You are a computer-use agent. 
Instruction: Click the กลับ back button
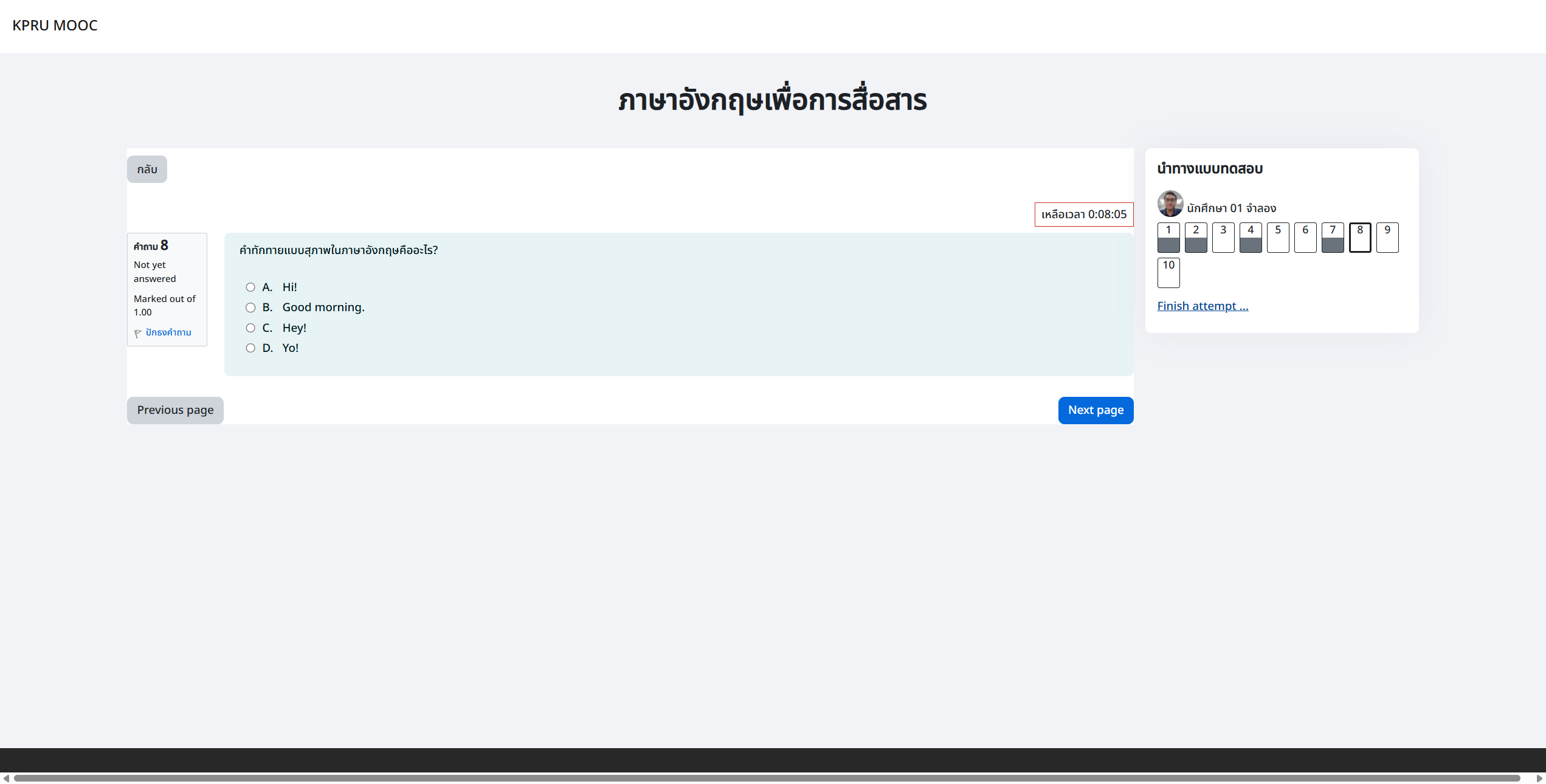point(147,170)
